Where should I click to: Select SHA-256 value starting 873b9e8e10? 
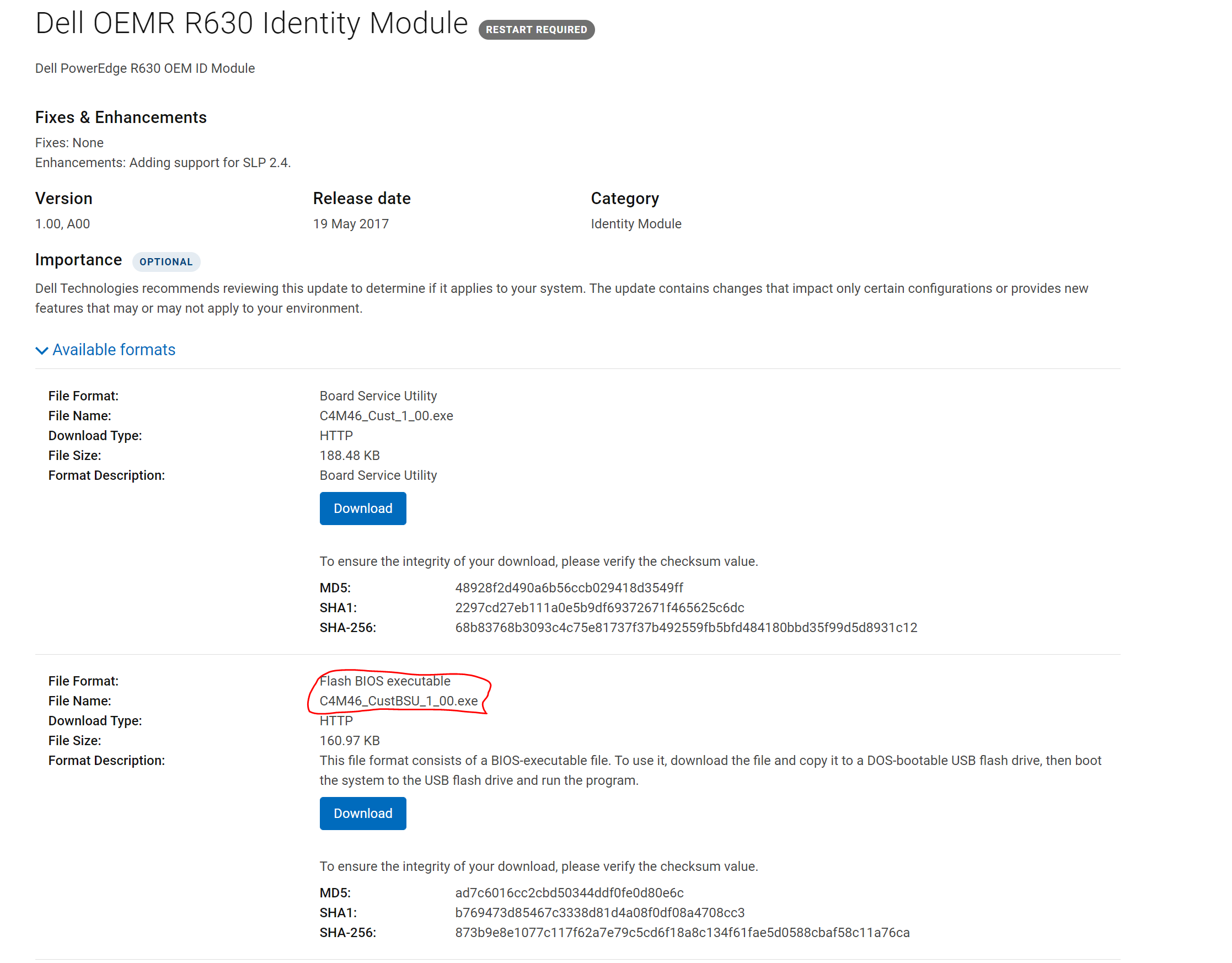[x=683, y=933]
